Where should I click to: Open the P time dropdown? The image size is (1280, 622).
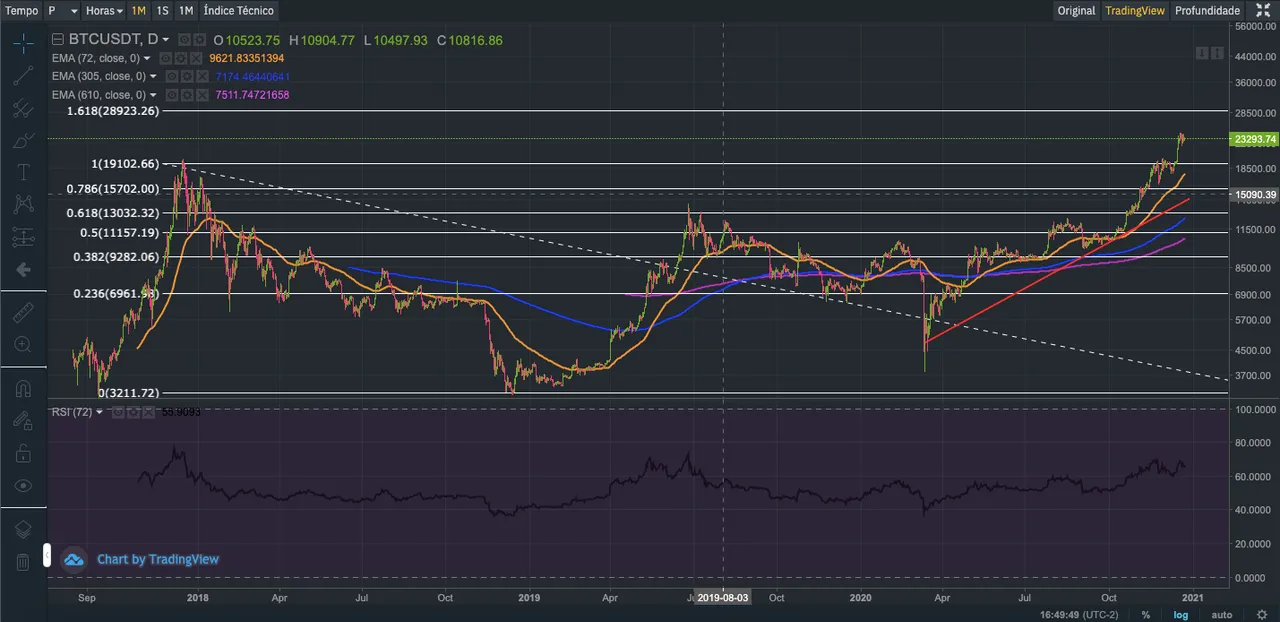coord(62,10)
